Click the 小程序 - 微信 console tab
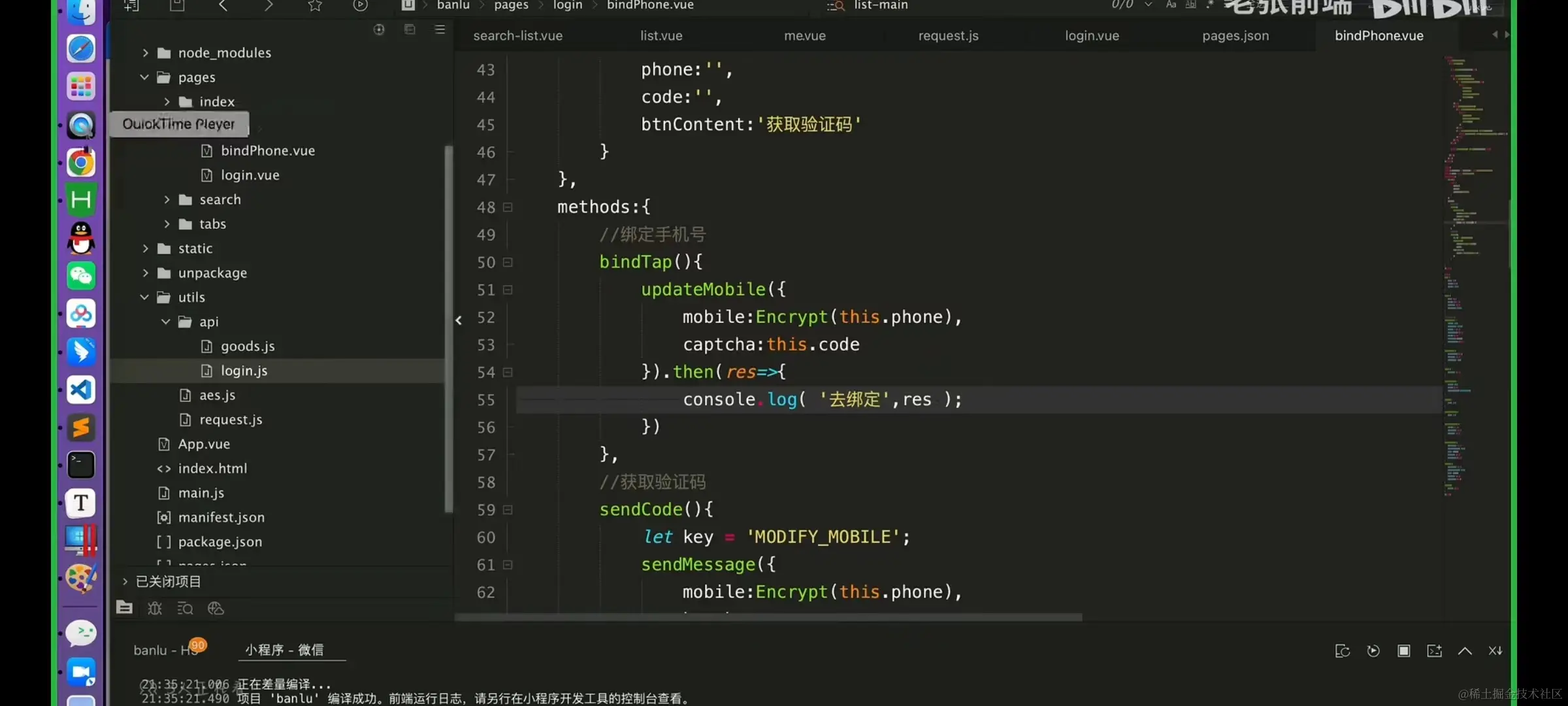 click(284, 650)
